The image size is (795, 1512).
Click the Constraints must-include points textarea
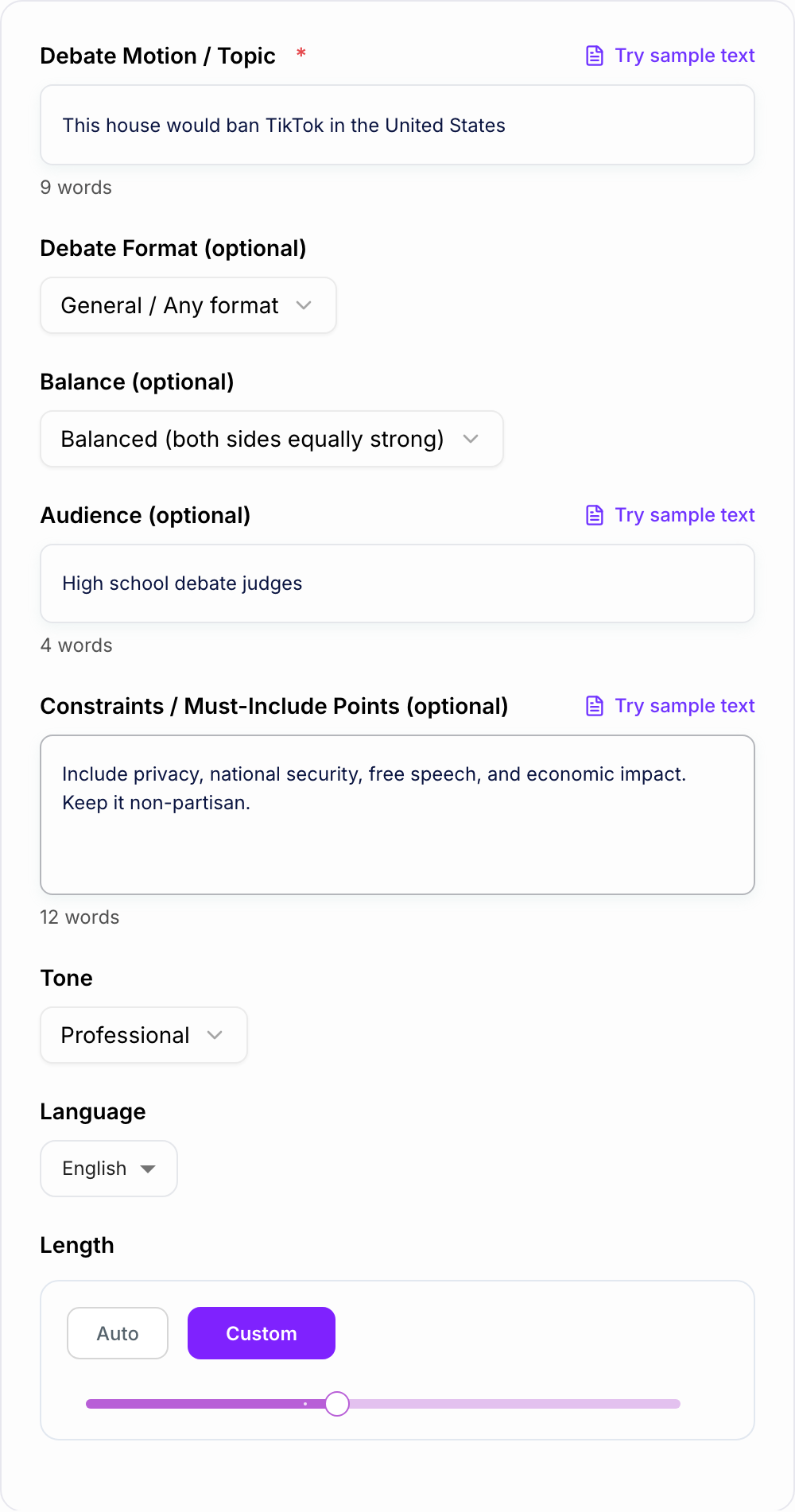point(397,815)
